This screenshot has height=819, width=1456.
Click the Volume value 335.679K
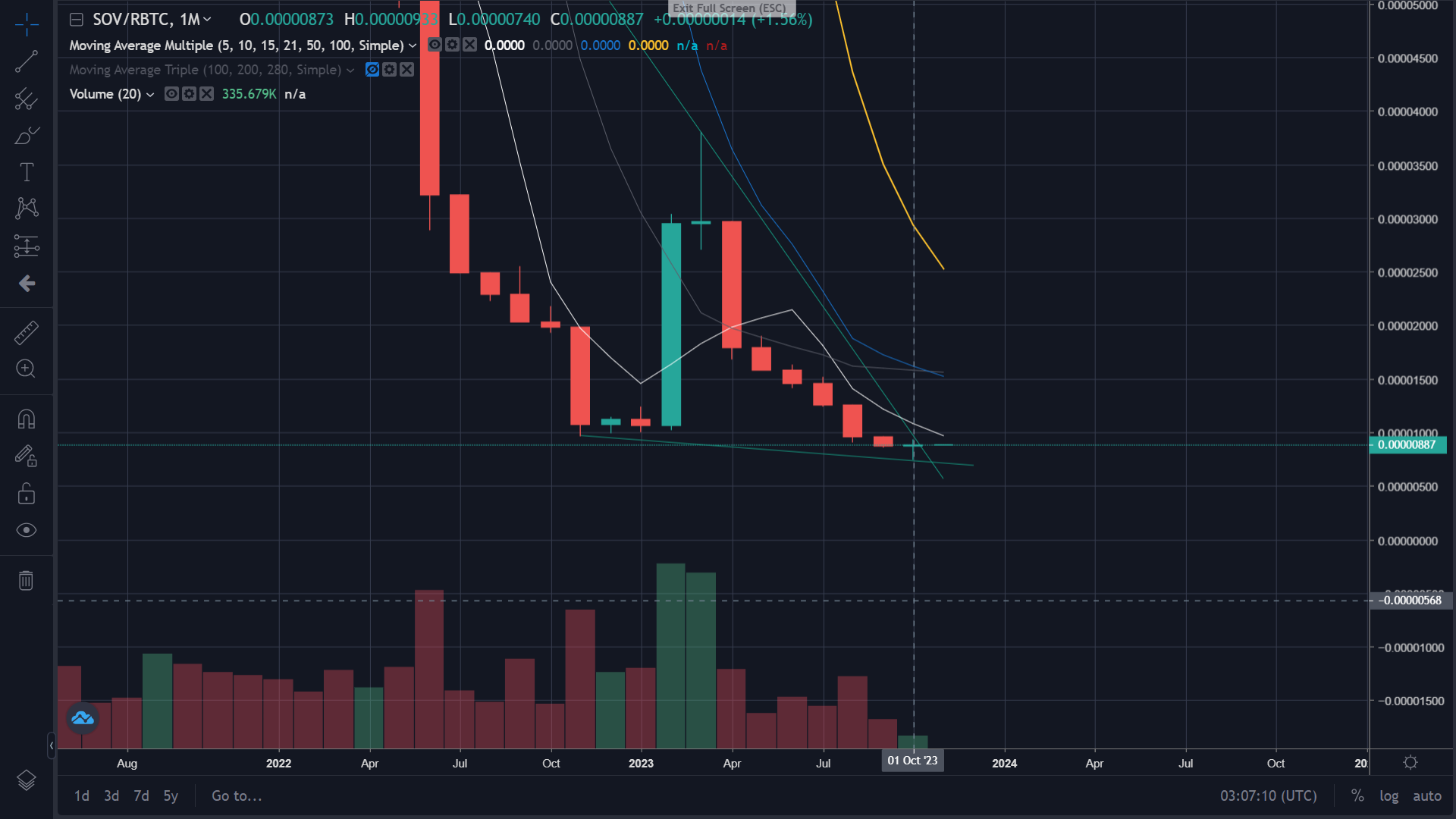[x=249, y=94]
